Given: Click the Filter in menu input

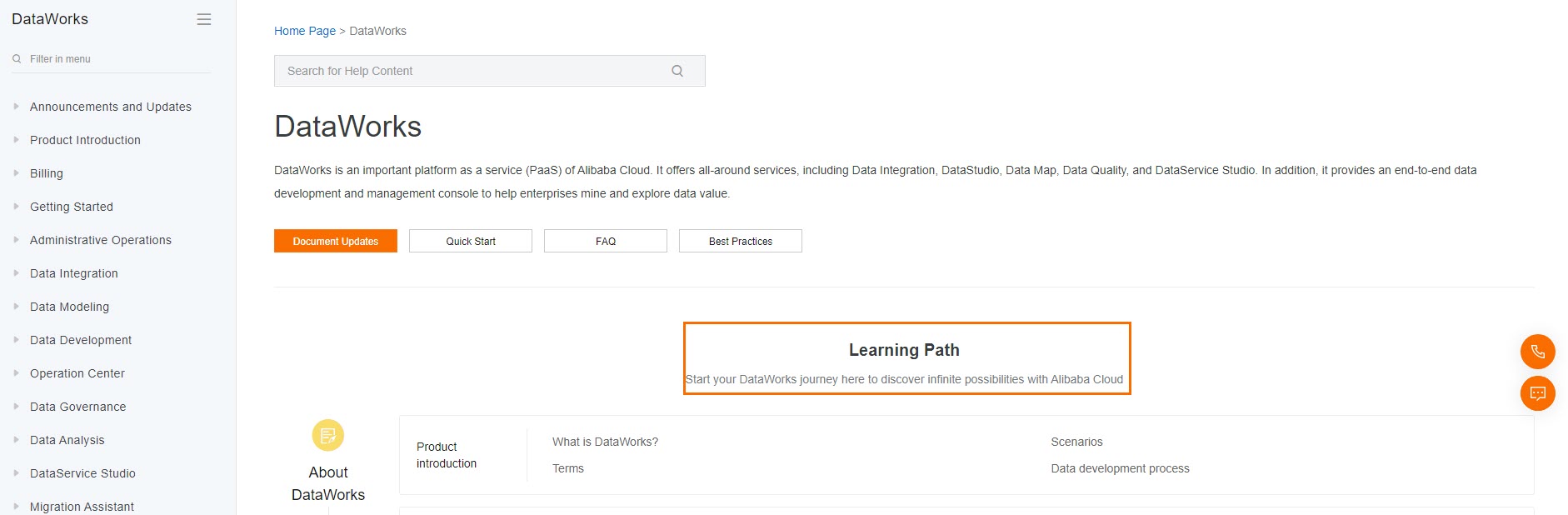Looking at the screenshot, I should pos(117,59).
